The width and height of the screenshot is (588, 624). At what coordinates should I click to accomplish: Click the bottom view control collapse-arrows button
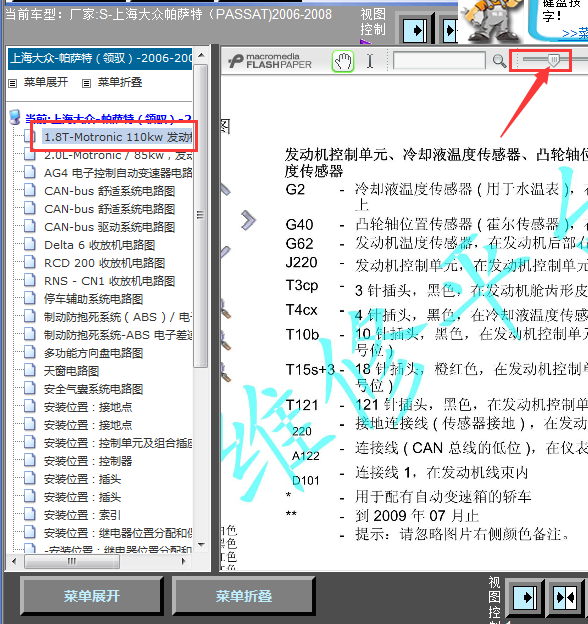tap(565, 597)
